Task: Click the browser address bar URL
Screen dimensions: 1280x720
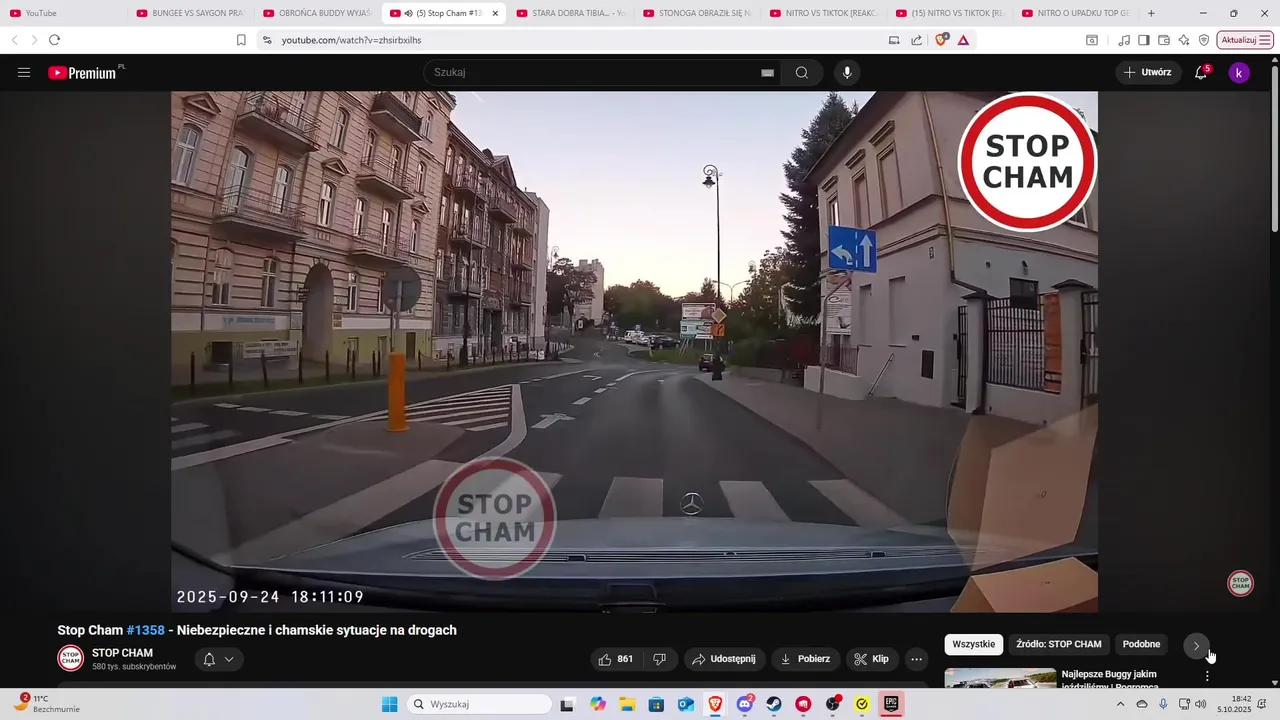Action: (351, 40)
